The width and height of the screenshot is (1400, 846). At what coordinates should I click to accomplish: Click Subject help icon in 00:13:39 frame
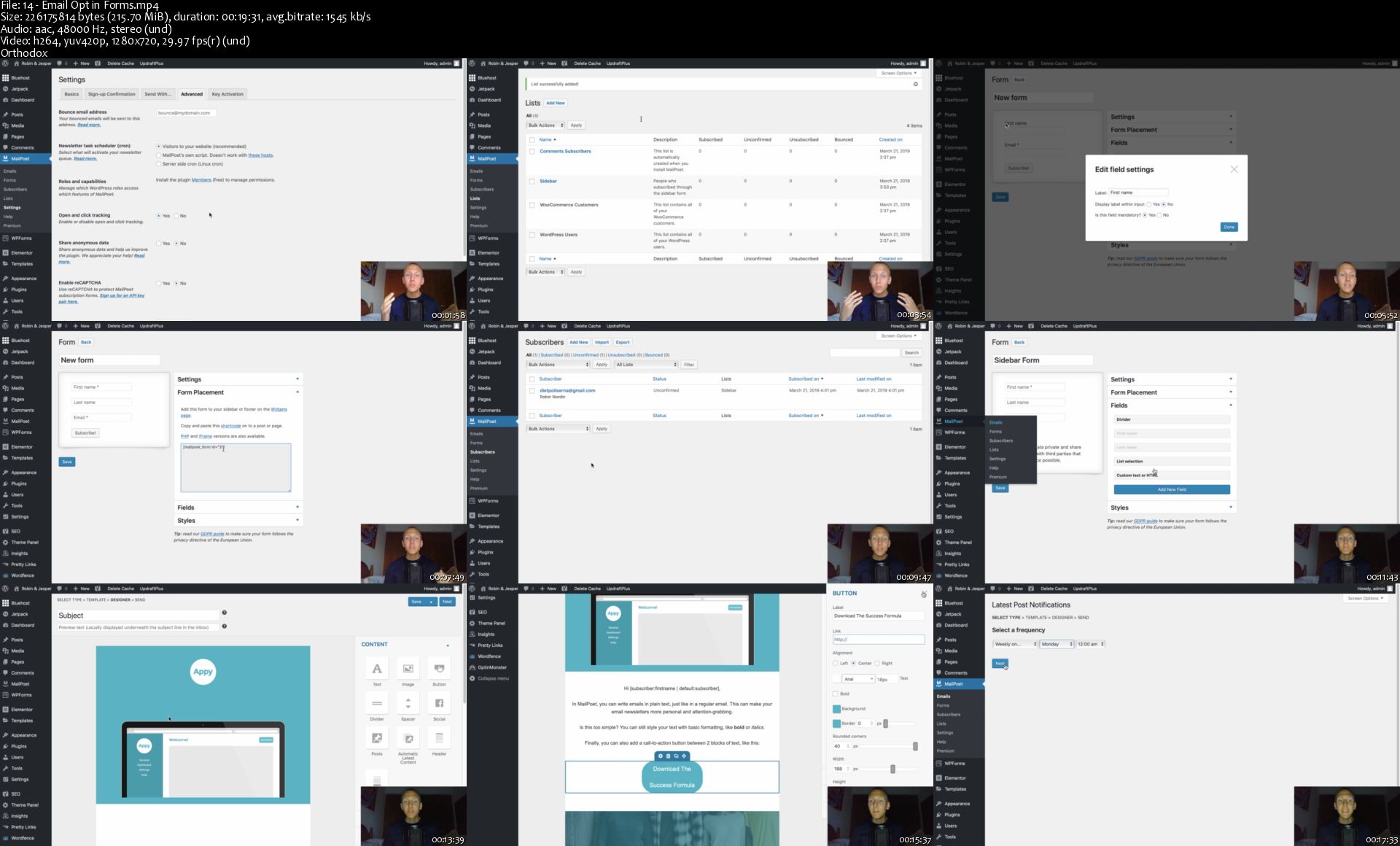point(225,613)
